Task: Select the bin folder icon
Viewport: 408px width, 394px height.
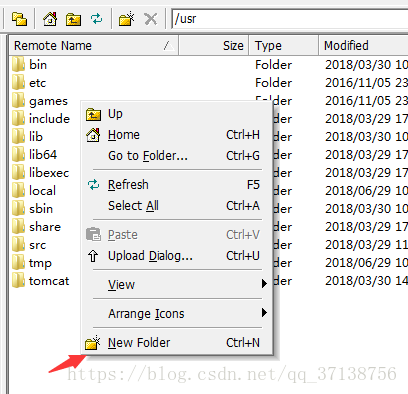Action: tap(18, 64)
